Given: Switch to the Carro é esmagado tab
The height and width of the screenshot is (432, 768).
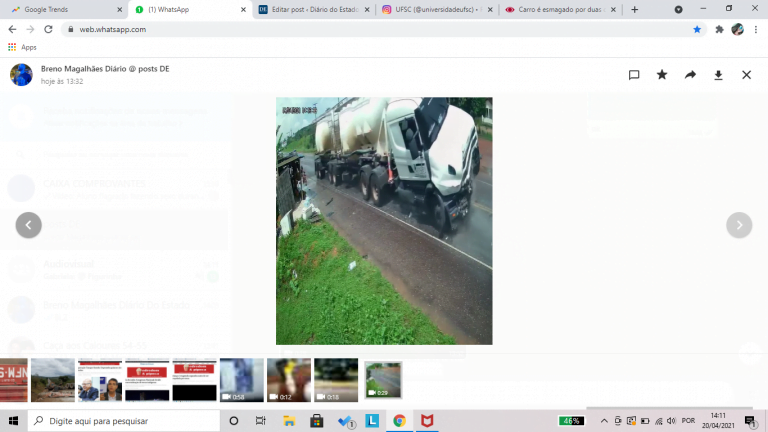Looking at the screenshot, I should coord(559,9).
